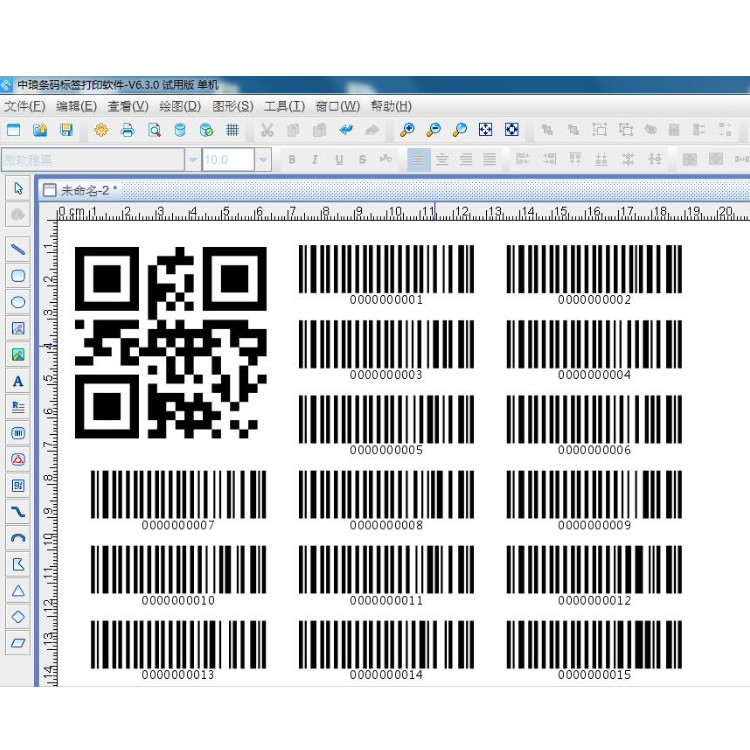
Task: Click the plain magnifier zoom icon
Action: click(x=460, y=130)
